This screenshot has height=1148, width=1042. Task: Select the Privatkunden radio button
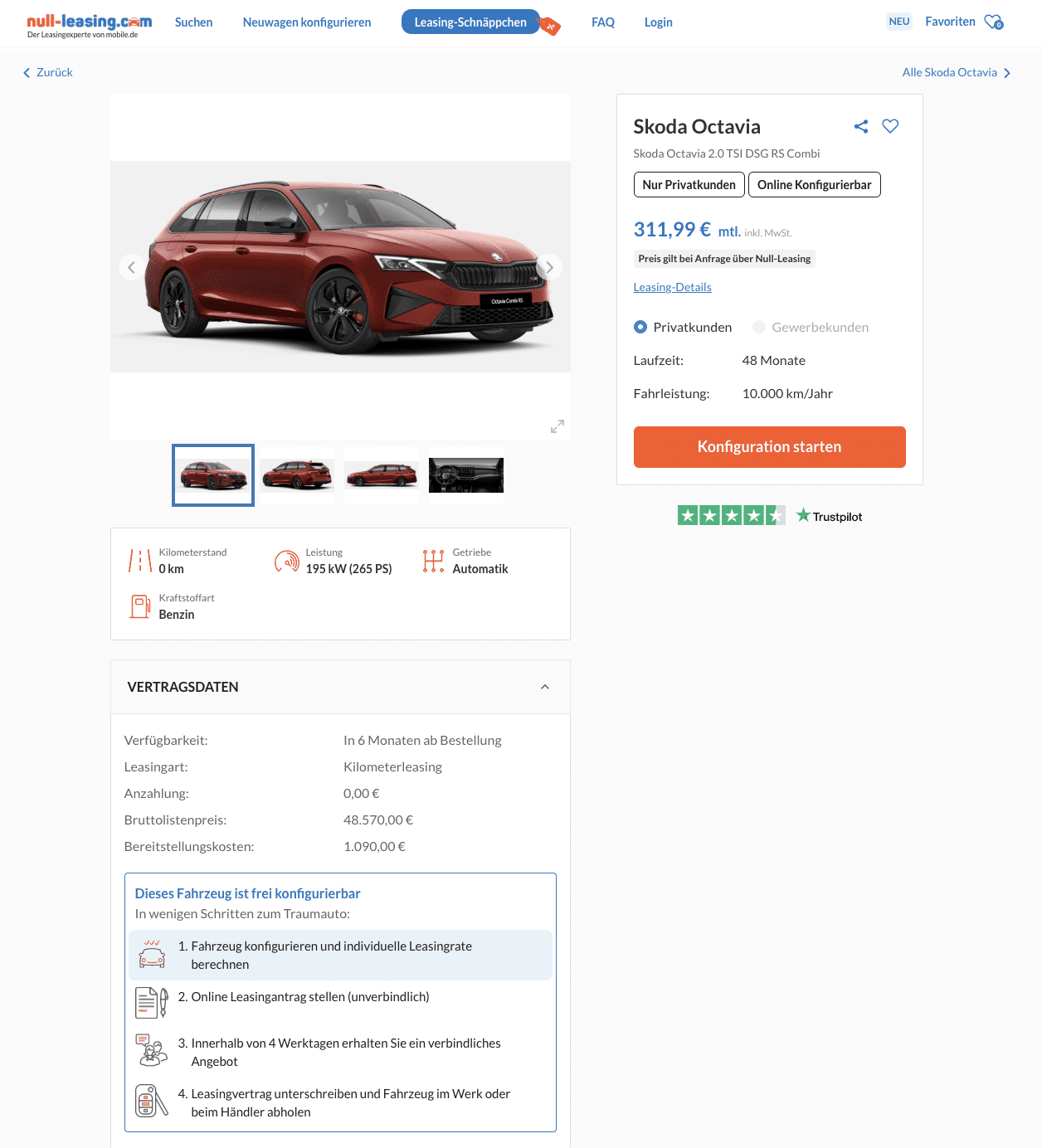pos(640,327)
